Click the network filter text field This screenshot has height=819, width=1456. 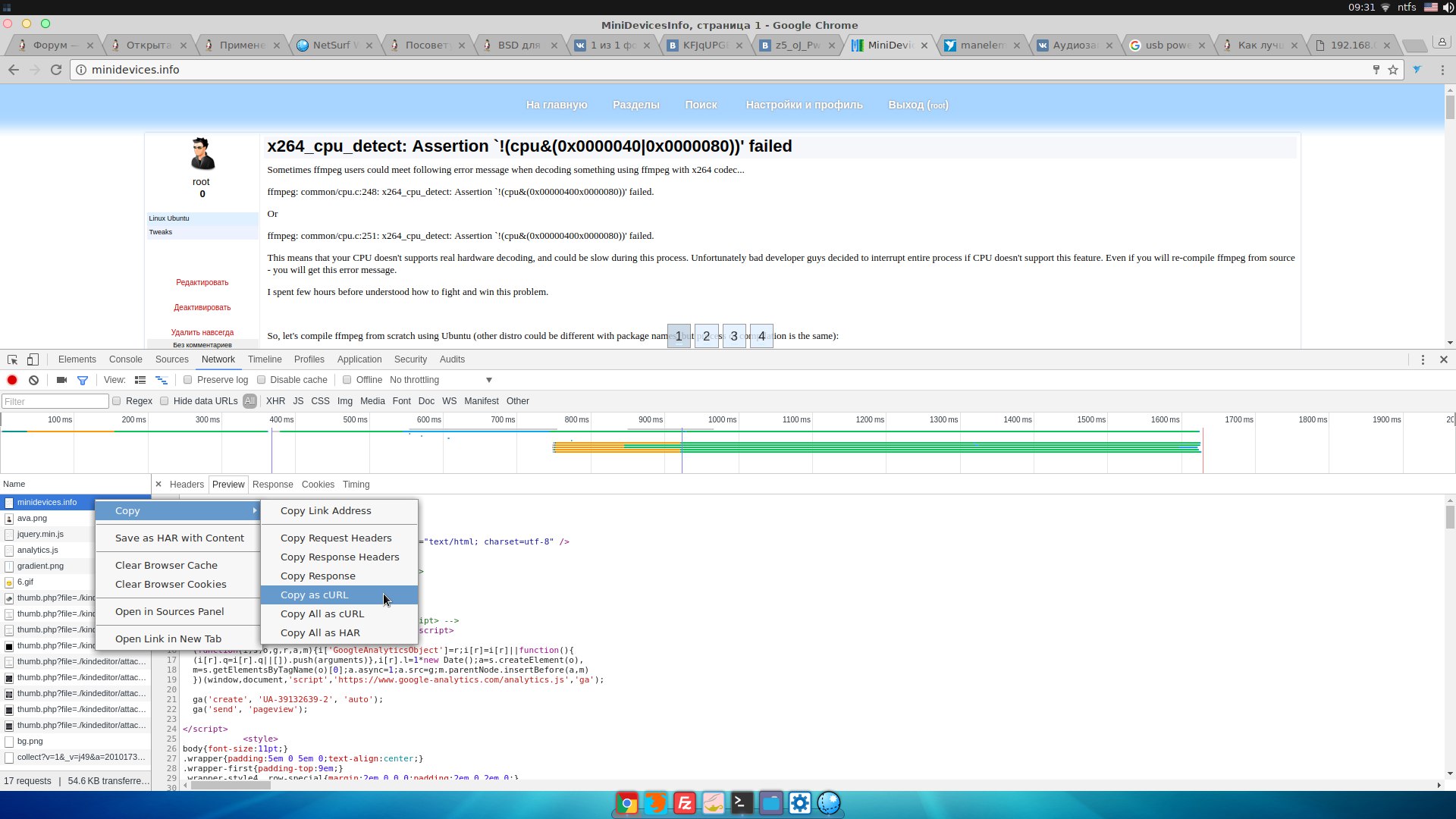[55, 401]
